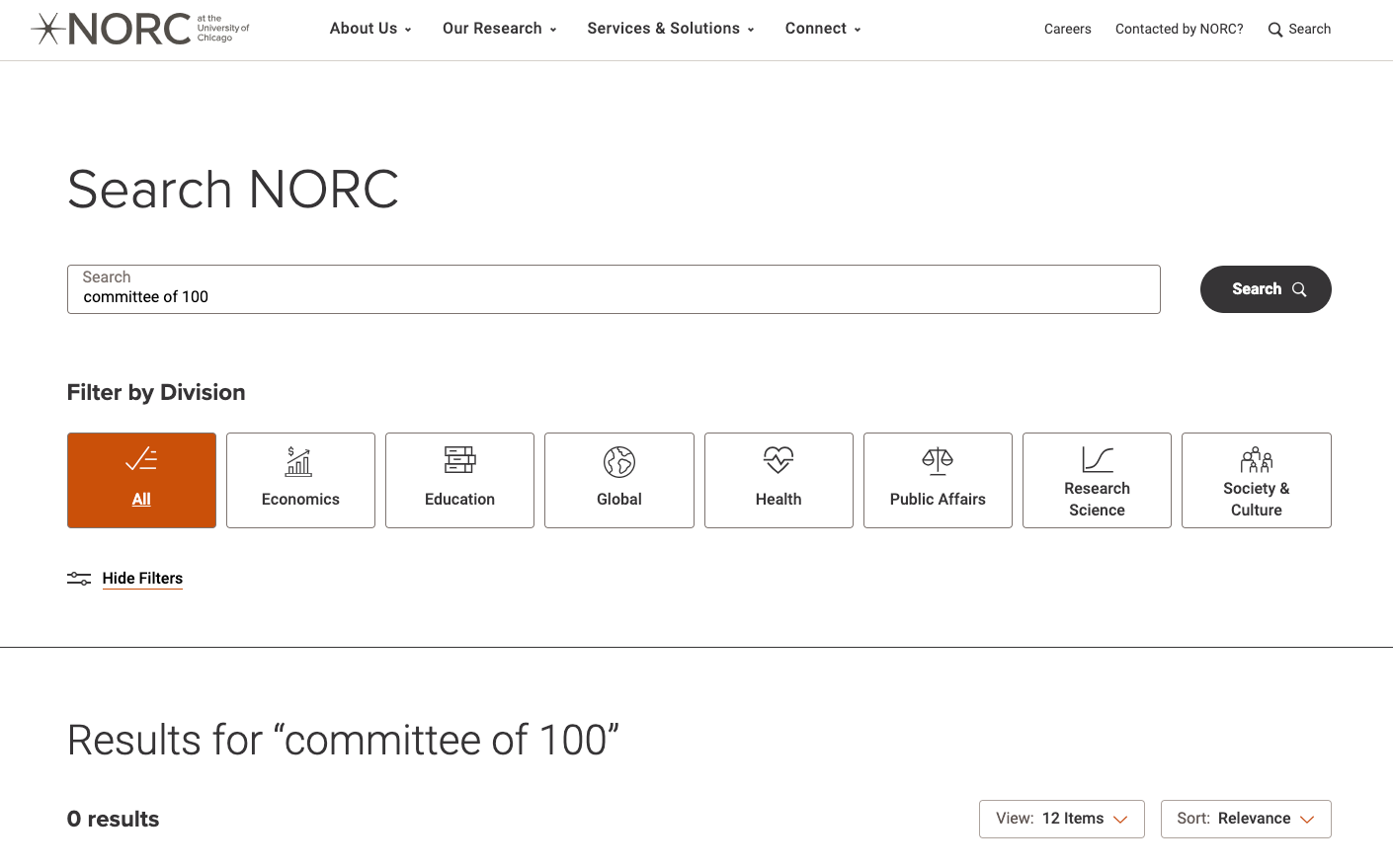The width and height of the screenshot is (1393, 868).
Task: Open the Sort Relevance dropdown
Action: pyautogui.click(x=1246, y=819)
